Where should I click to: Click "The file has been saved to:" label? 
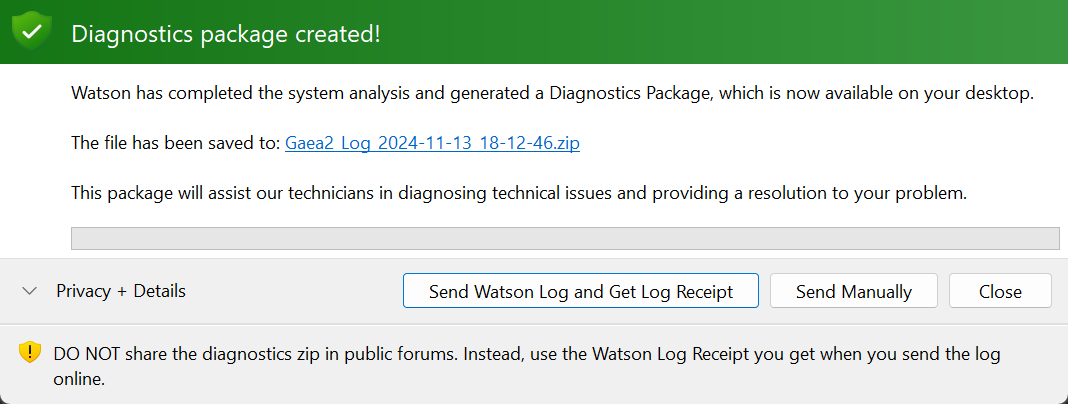[176, 143]
